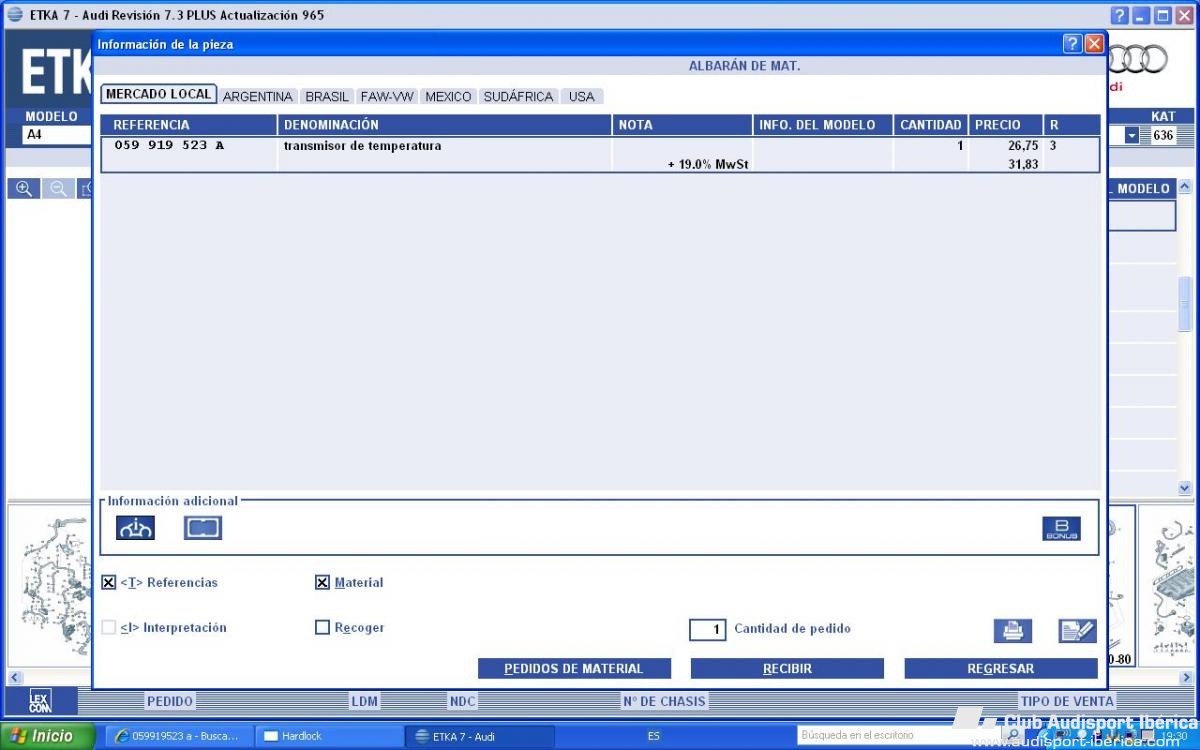Close the Información de la pieza dialog
Screen dimensions: 1200x750
coord(1094,44)
